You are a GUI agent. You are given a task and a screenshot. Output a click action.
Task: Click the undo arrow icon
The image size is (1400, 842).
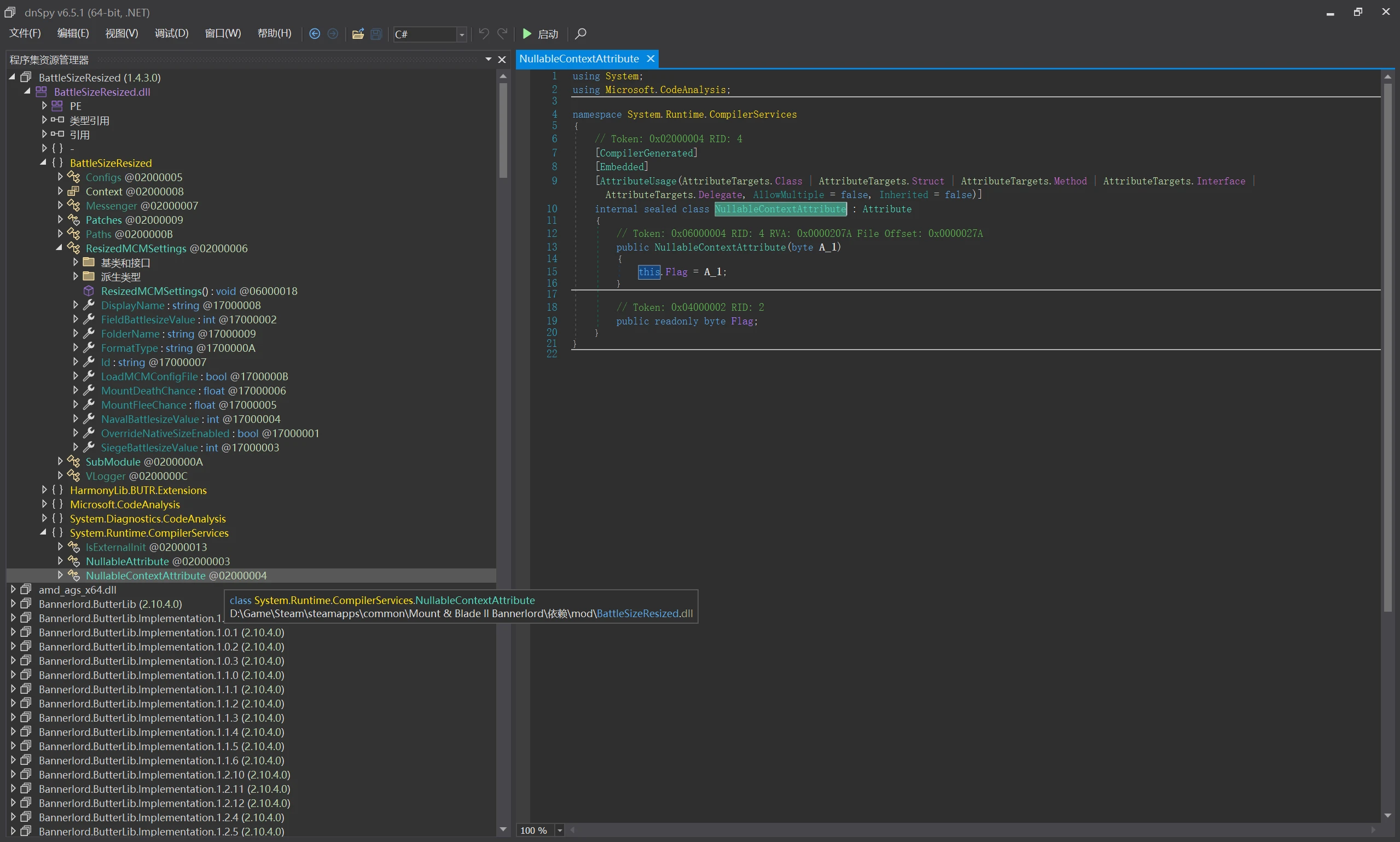pyautogui.click(x=483, y=34)
